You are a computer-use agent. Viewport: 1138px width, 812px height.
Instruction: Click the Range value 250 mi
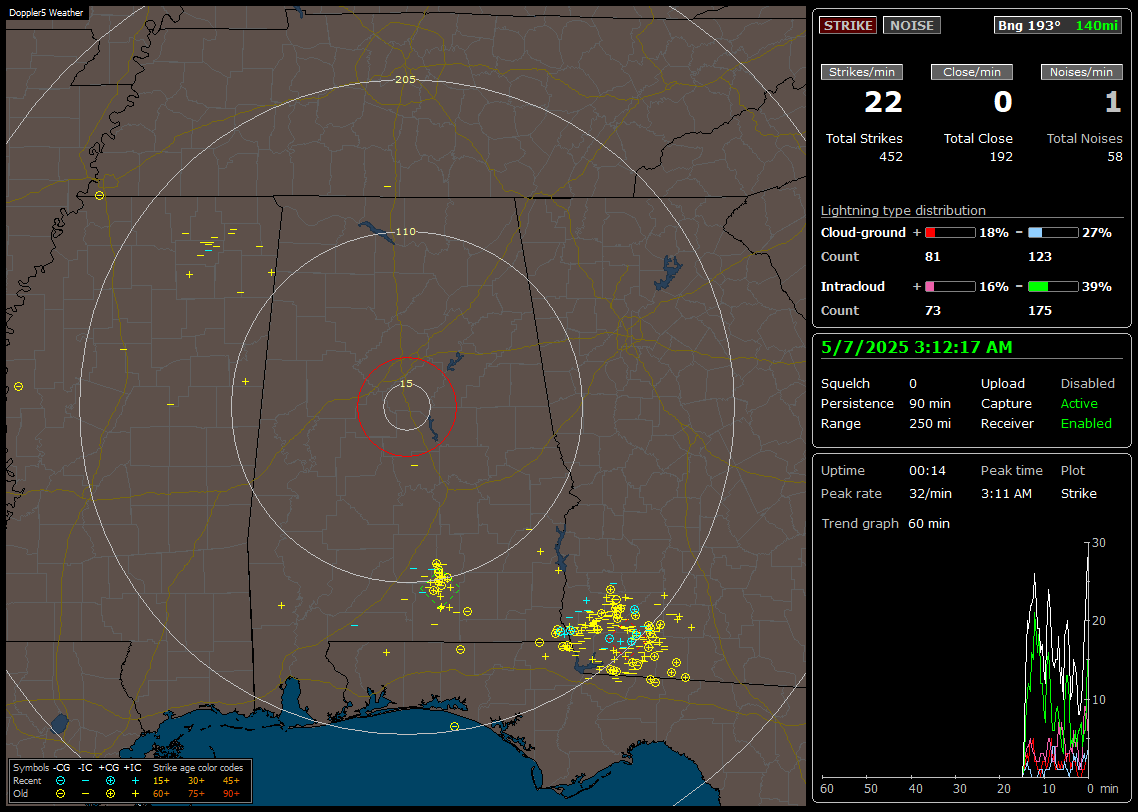click(x=930, y=424)
